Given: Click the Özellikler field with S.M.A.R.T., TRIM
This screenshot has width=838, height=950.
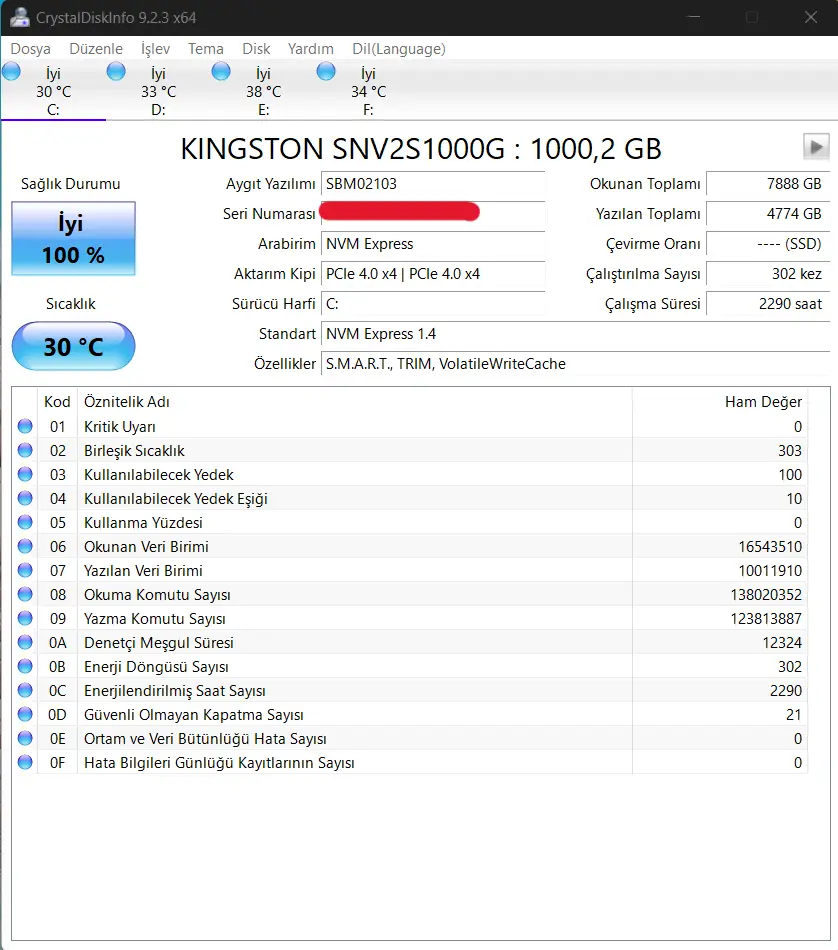Looking at the screenshot, I should (x=575, y=364).
